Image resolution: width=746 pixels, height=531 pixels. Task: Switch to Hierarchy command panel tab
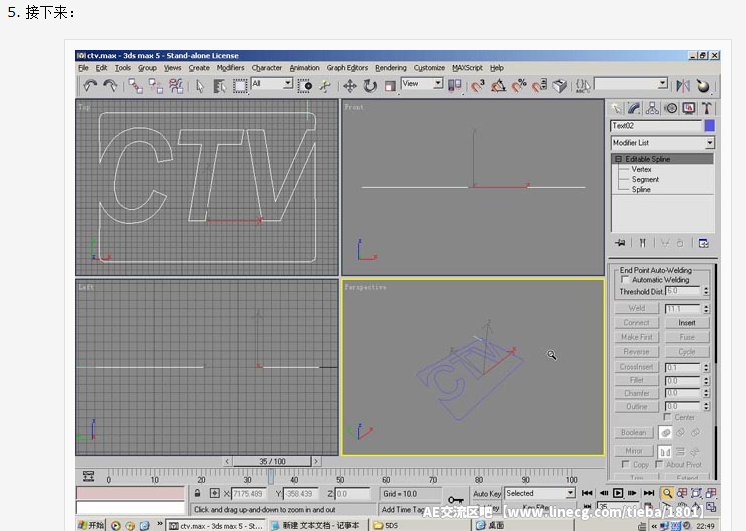(652, 108)
